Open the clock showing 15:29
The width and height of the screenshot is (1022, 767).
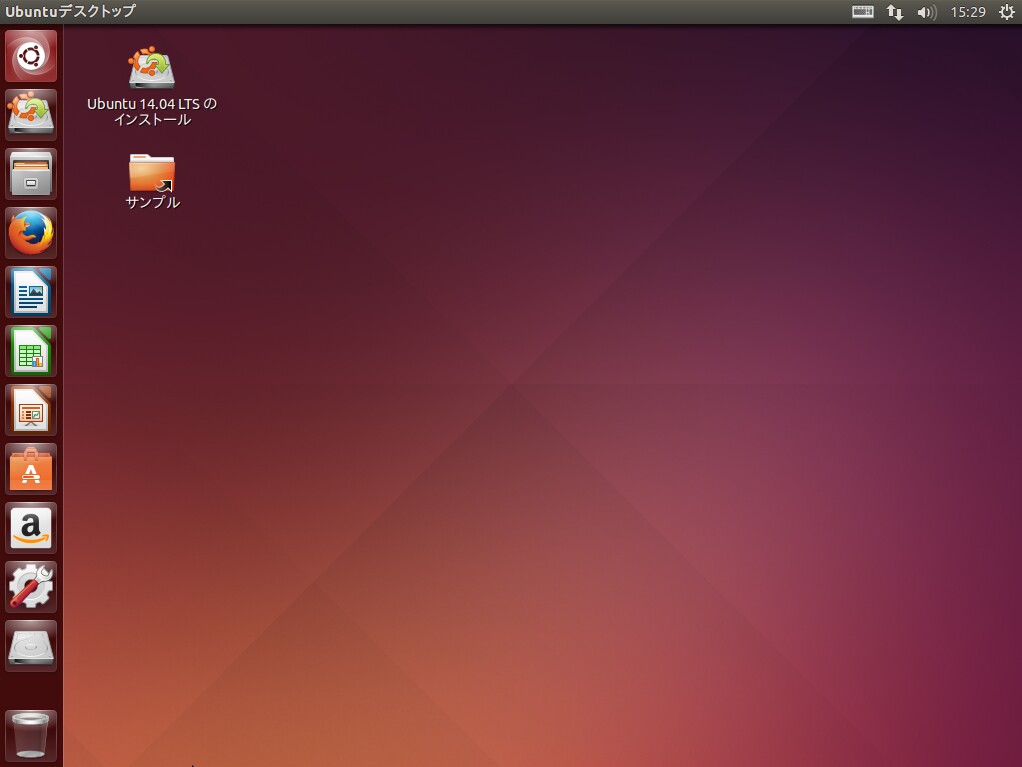(x=968, y=12)
